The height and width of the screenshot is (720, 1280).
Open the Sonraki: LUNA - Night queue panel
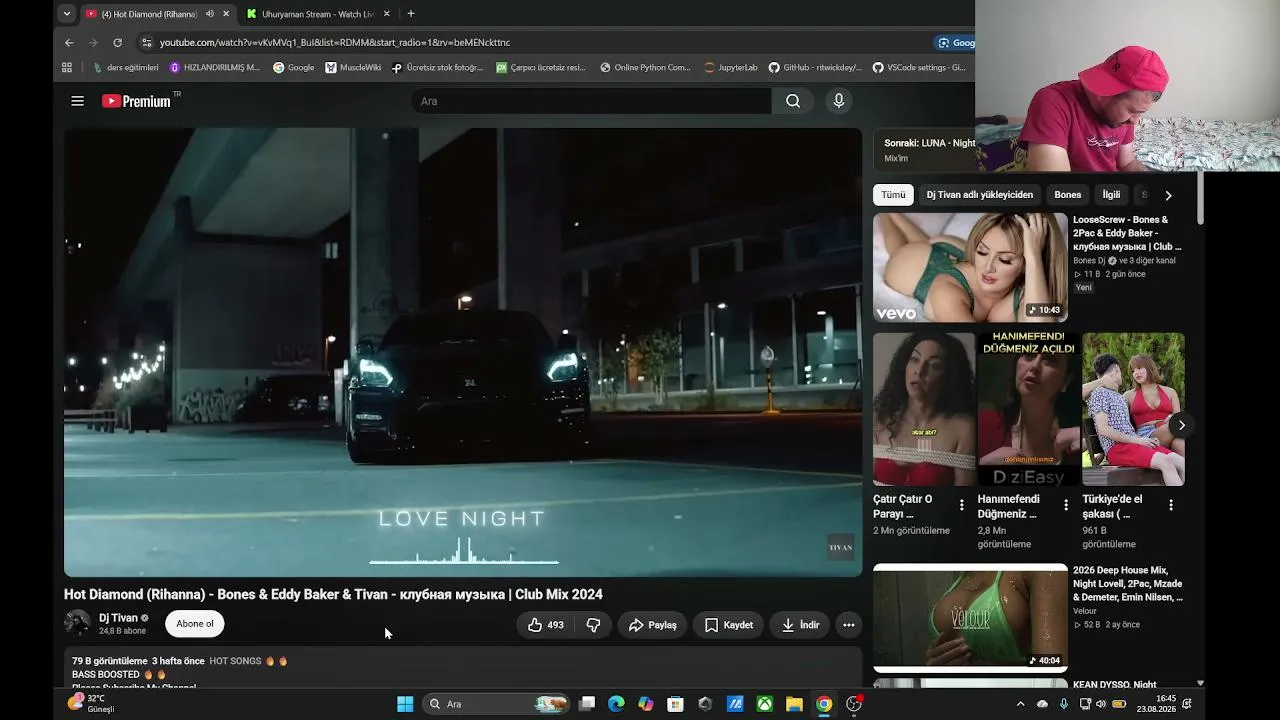coord(924,150)
